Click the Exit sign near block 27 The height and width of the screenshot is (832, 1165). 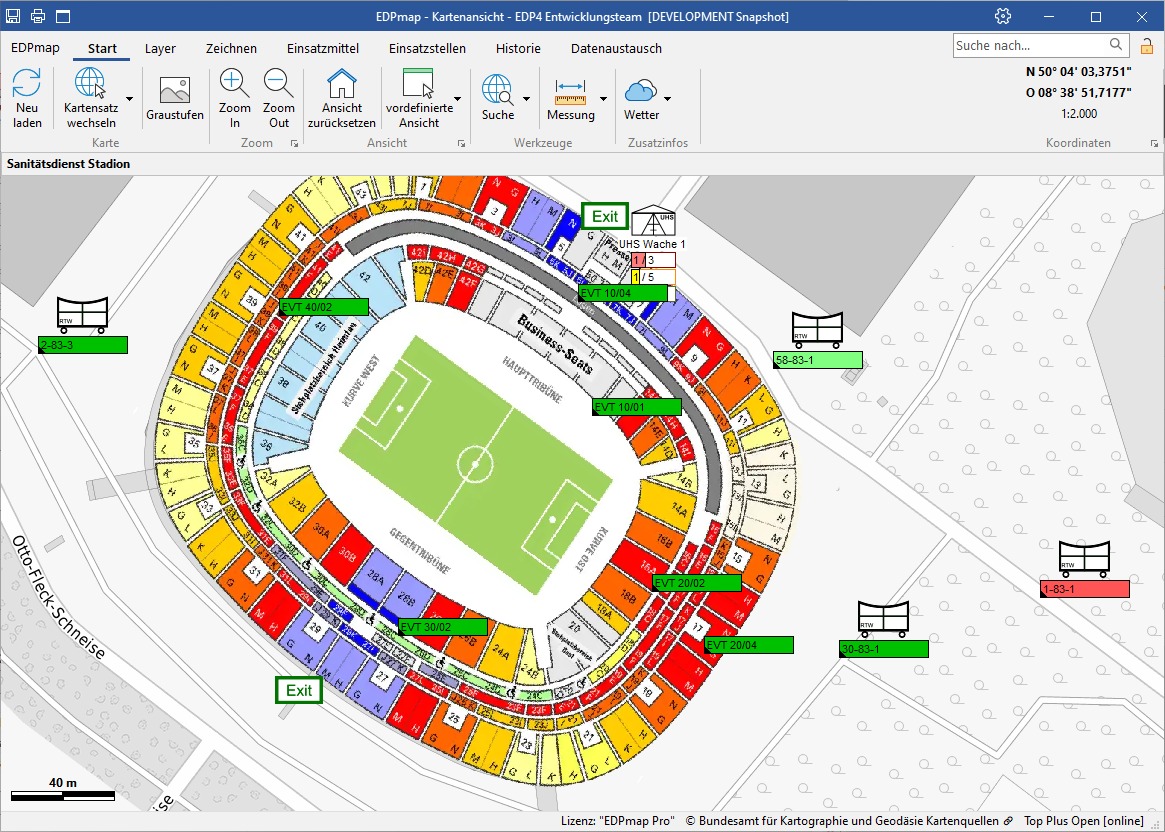click(x=299, y=690)
